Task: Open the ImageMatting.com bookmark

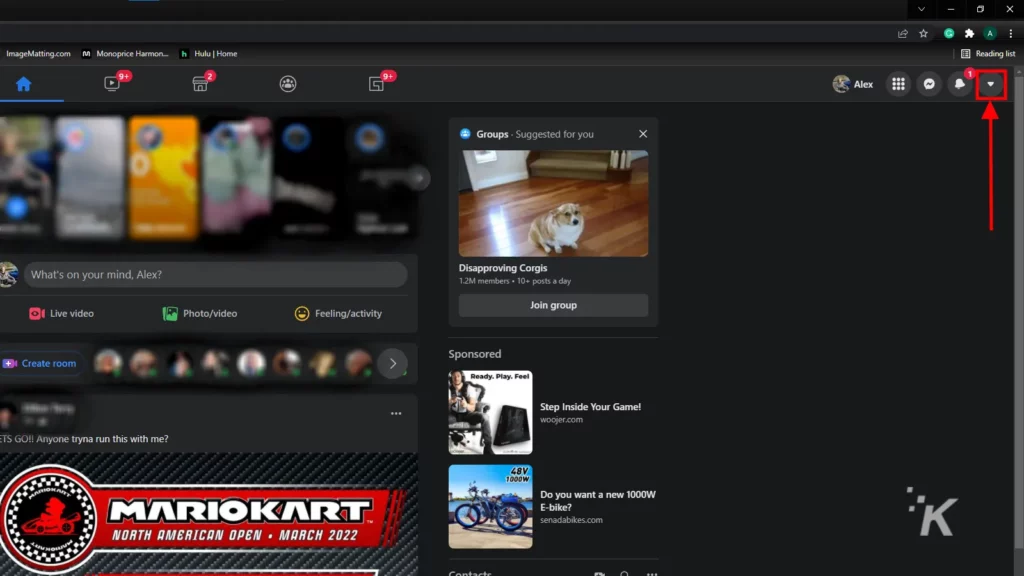Action: [x=38, y=54]
